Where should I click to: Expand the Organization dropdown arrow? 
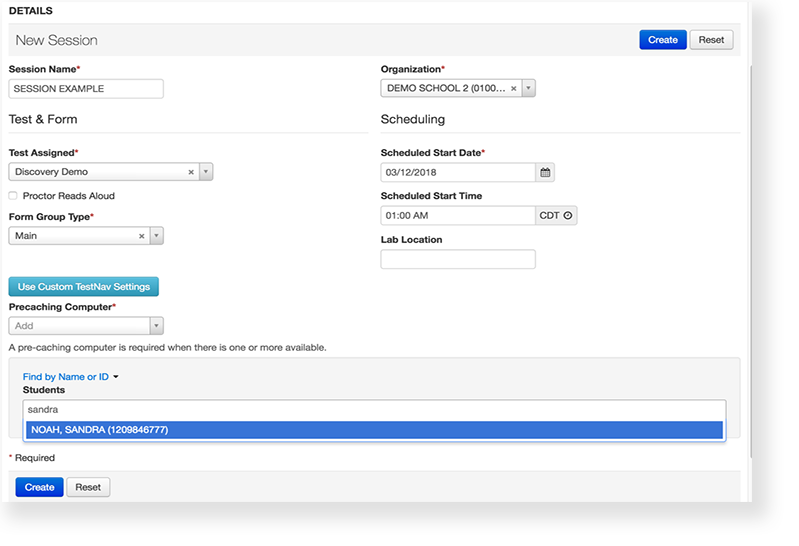[x=529, y=88]
